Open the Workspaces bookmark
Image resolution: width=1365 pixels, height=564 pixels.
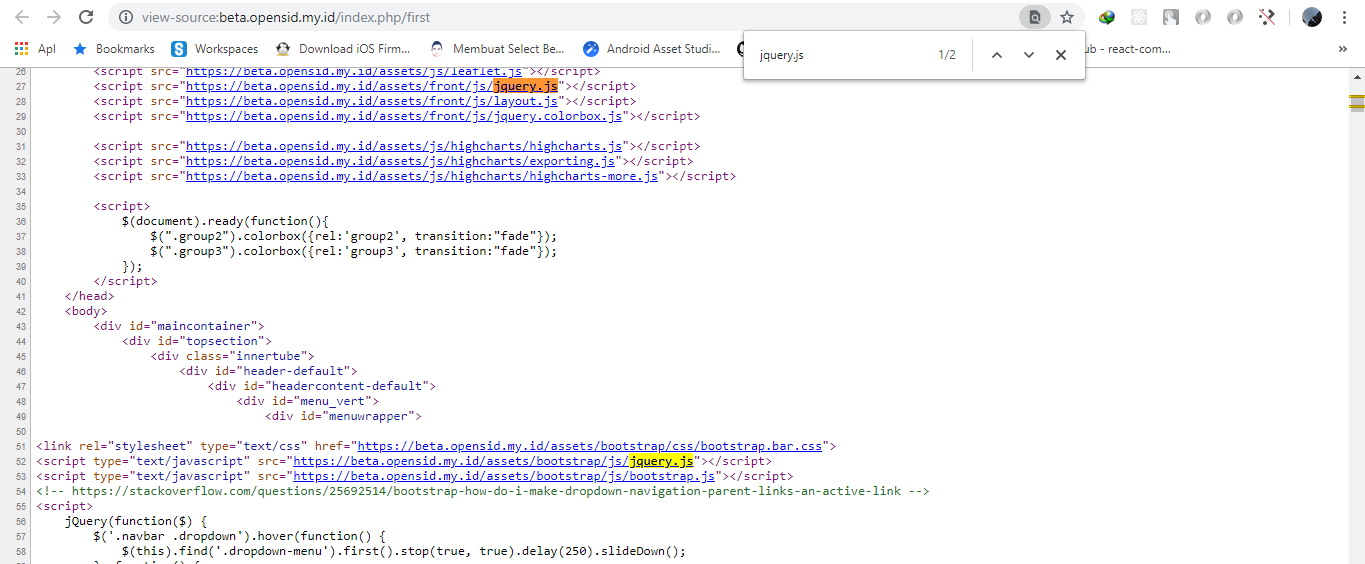pyautogui.click(x=215, y=48)
